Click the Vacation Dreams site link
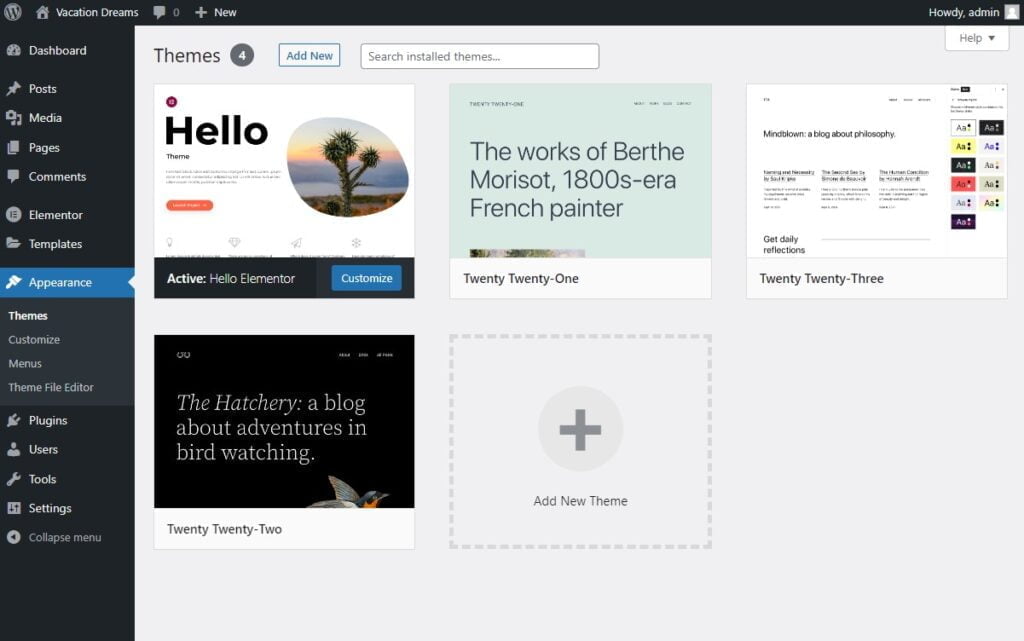Screen dimensions: 1024x641 (x=97, y=12)
